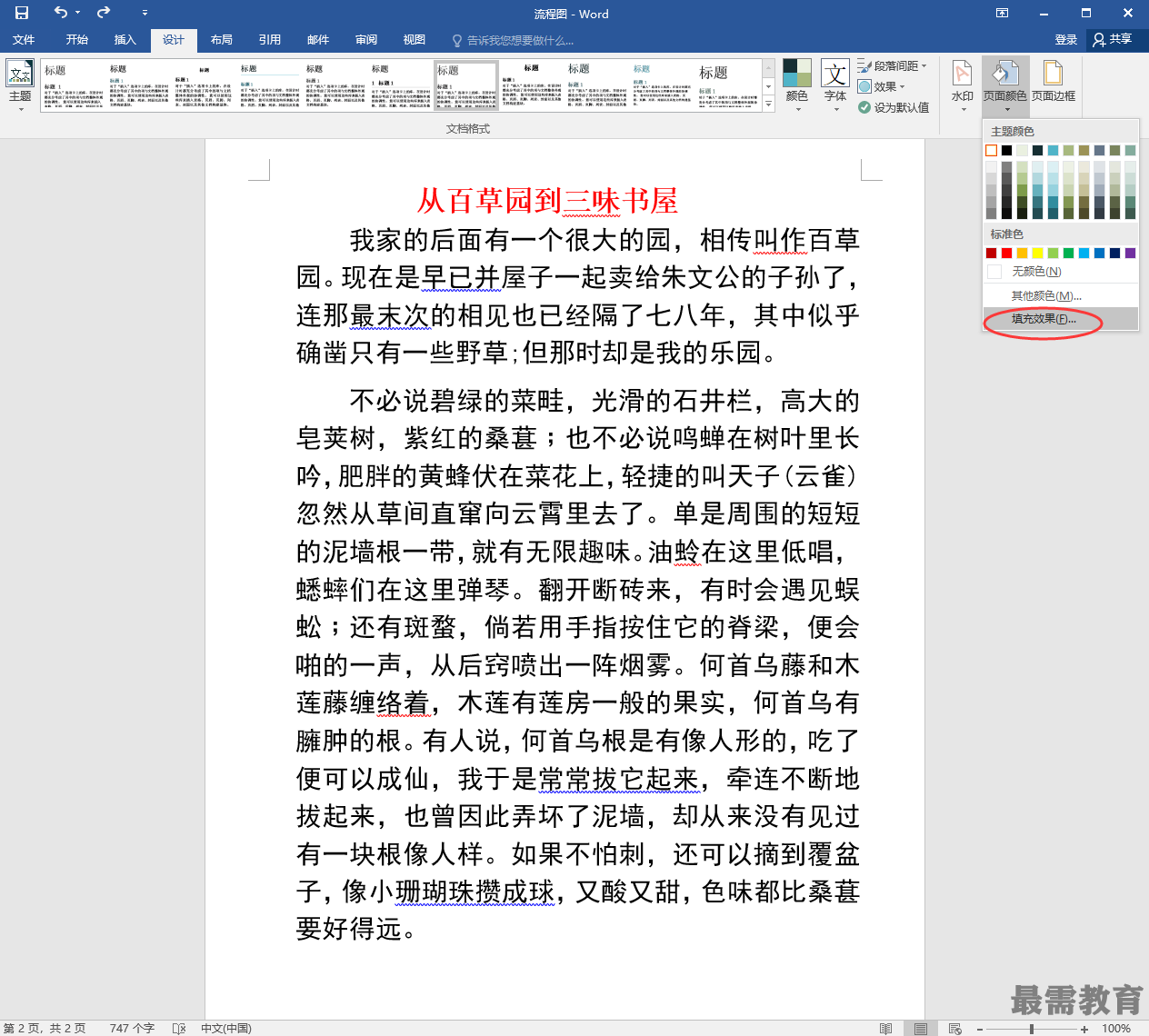Viewport: 1149px width, 1036px height.
Task: Open 页面边框 page borders dialog
Action: coord(1054,80)
